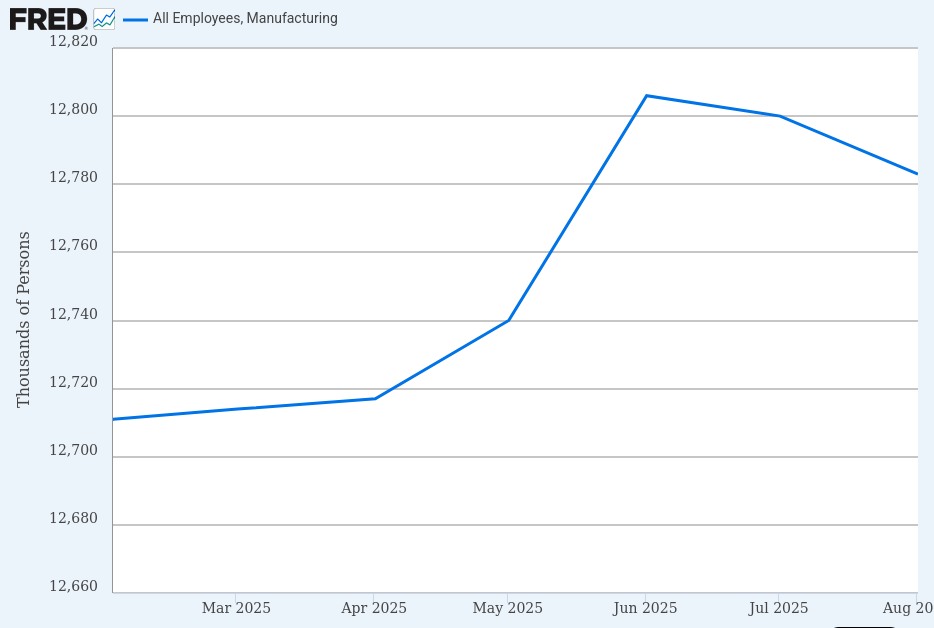Image resolution: width=934 pixels, height=628 pixels.
Task: Click the 'May 2025' x-axis label
Action: (508, 608)
